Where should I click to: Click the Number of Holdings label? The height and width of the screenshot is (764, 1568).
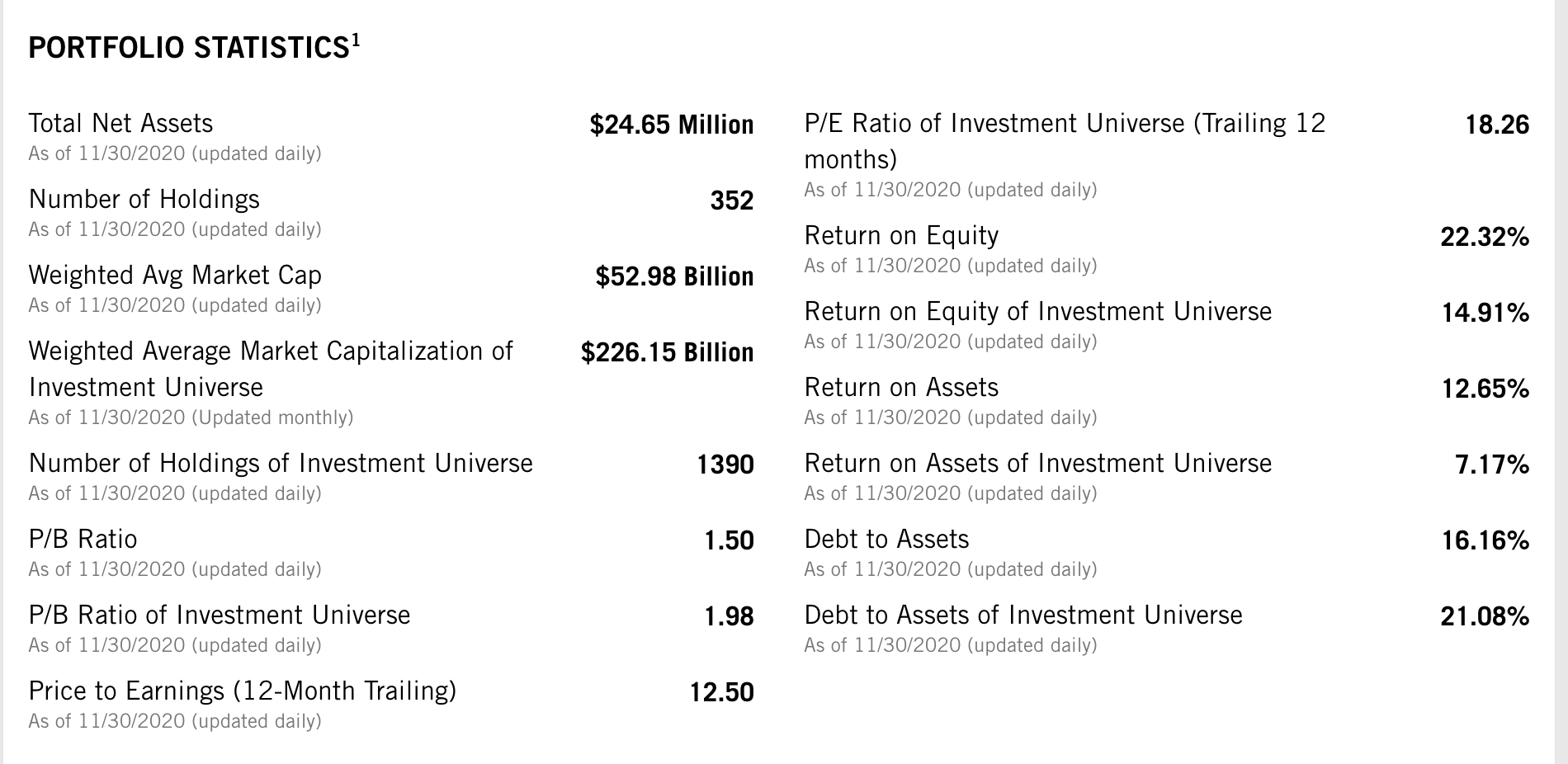pos(144,200)
